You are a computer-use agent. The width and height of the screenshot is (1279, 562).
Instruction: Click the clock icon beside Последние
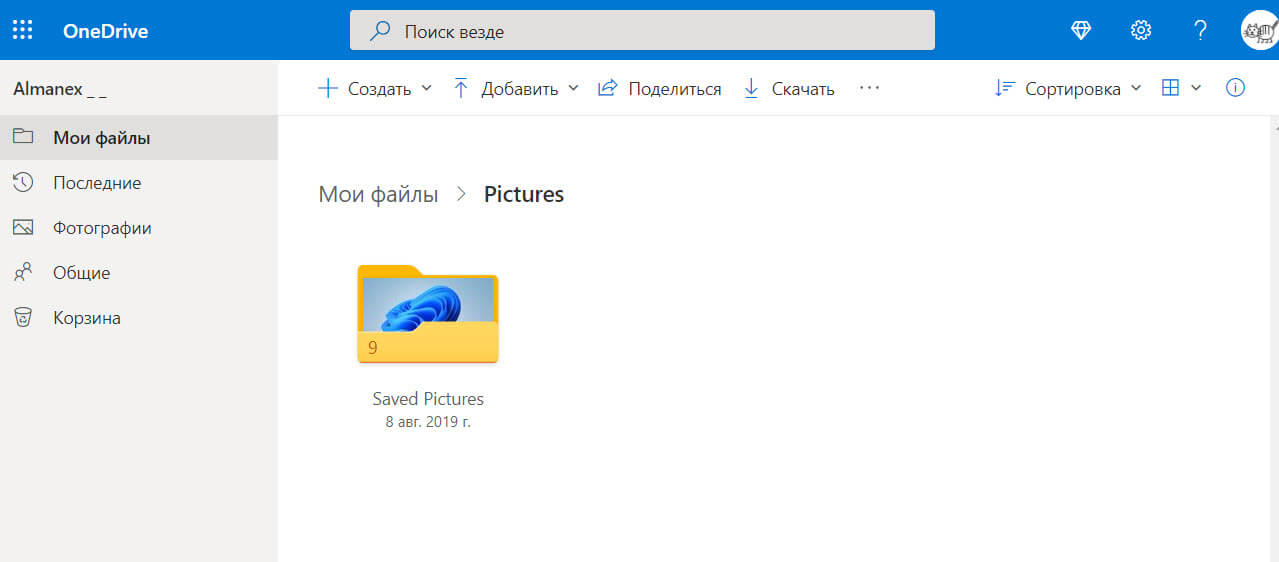pos(23,182)
